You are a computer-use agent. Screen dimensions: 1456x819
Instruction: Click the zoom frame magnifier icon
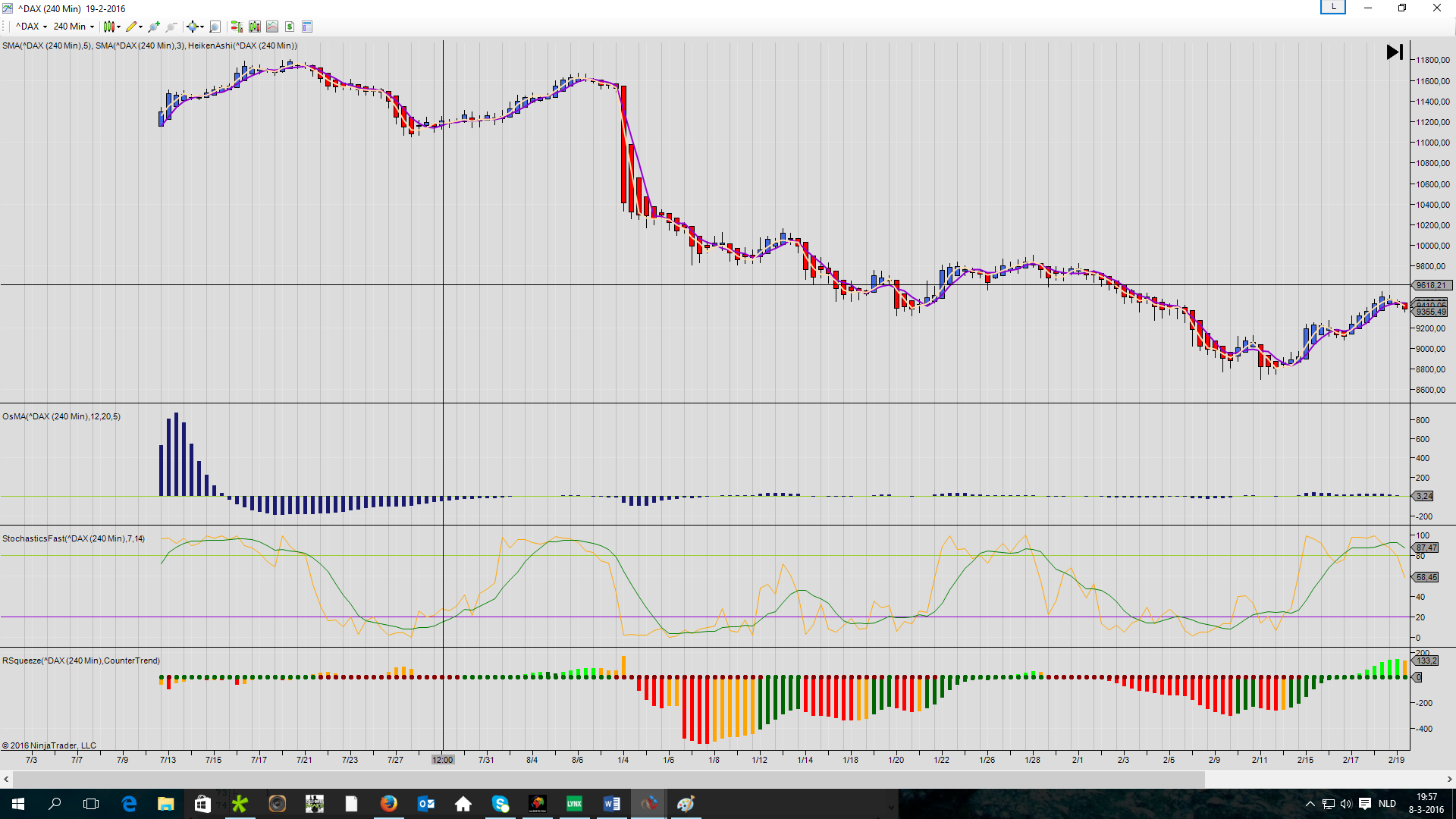click(x=215, y=27)
